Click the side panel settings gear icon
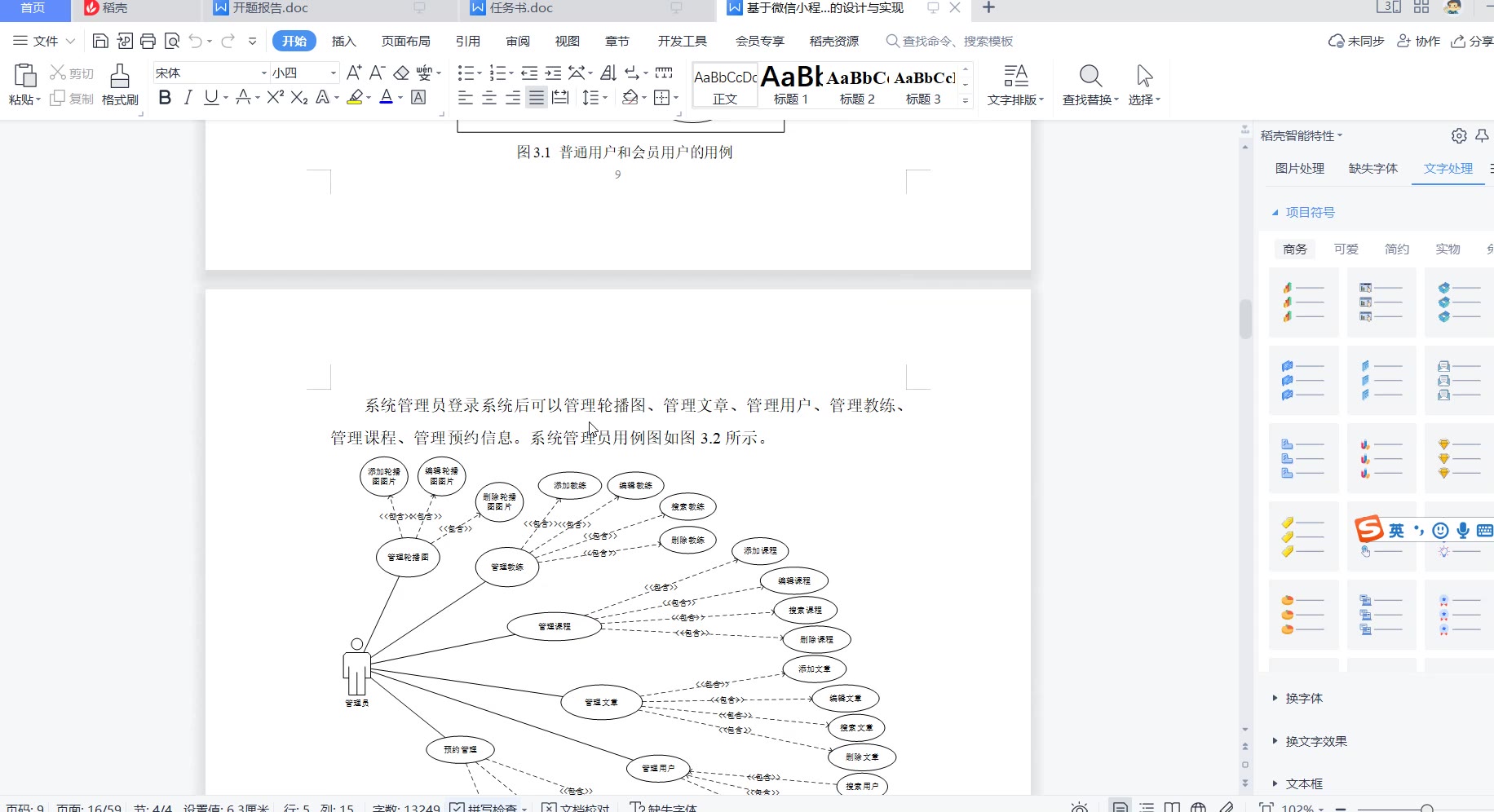This screenshot has width=1494, height=812. coord(1459,136)
